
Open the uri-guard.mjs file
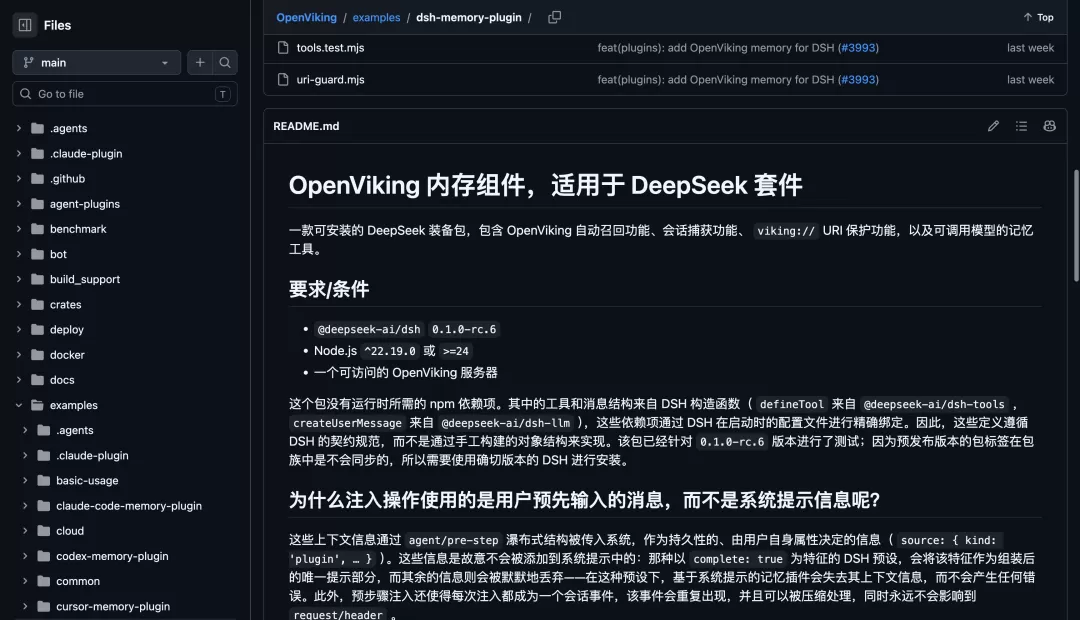(x=331, y=79)
